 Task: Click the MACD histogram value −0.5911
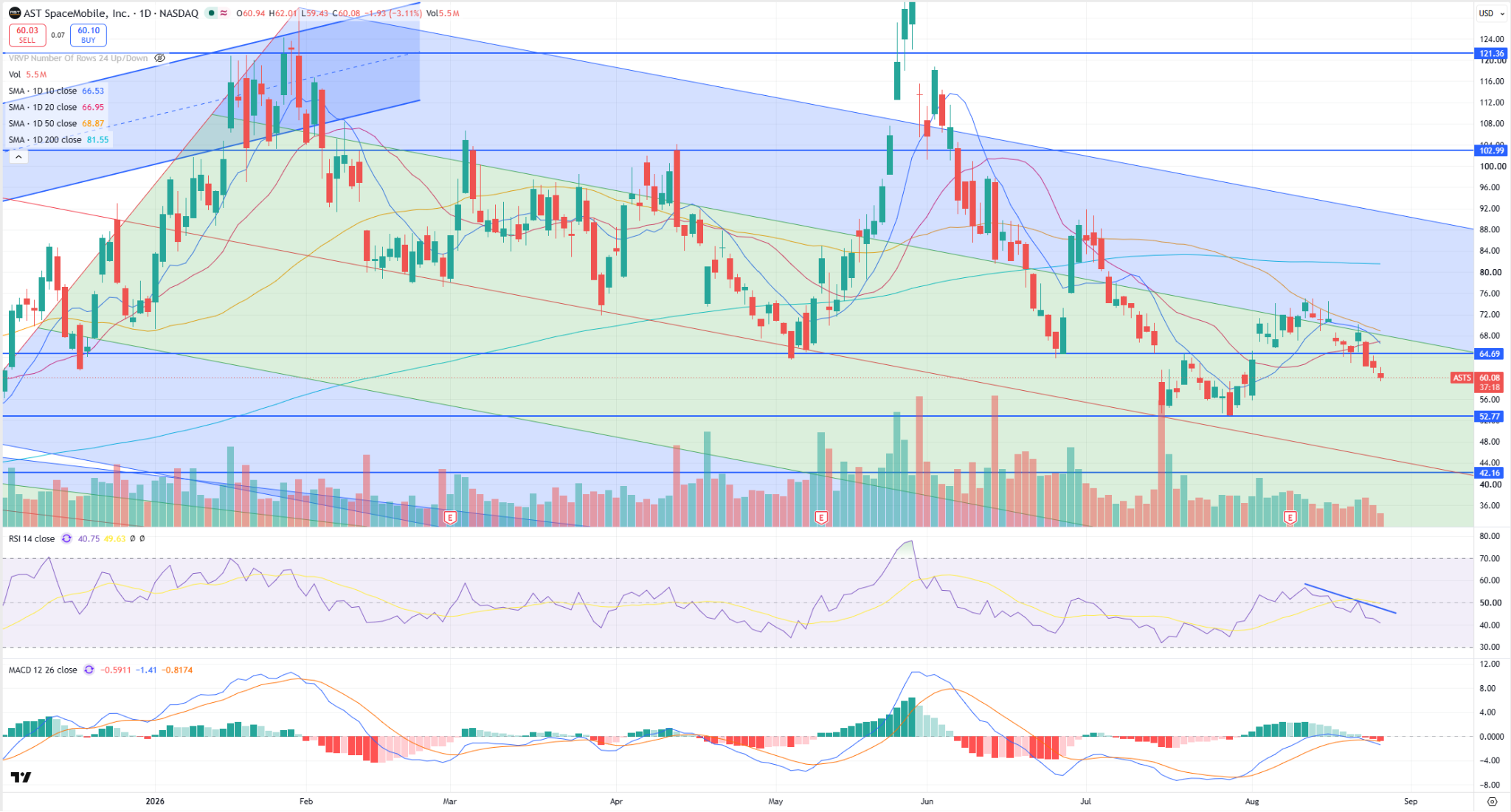(117, 670)
